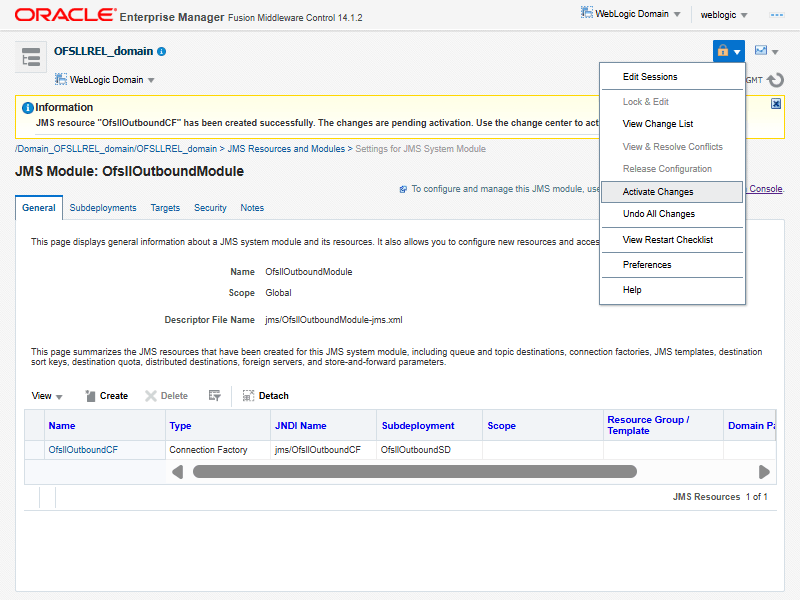Open the navigation tree icon beside OFSLLREL_domain

[31, 57]
